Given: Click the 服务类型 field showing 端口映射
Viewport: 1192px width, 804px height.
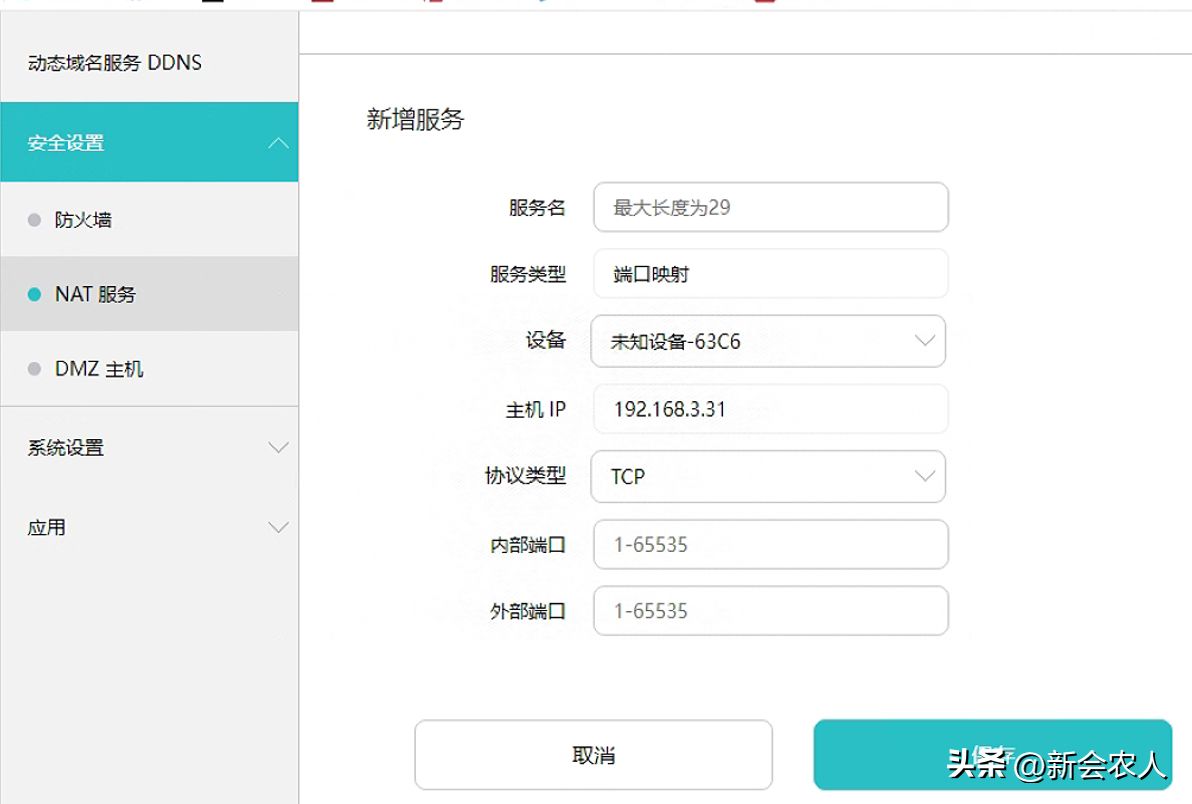Looking at the screenshot, I should (x=770, y=274).
